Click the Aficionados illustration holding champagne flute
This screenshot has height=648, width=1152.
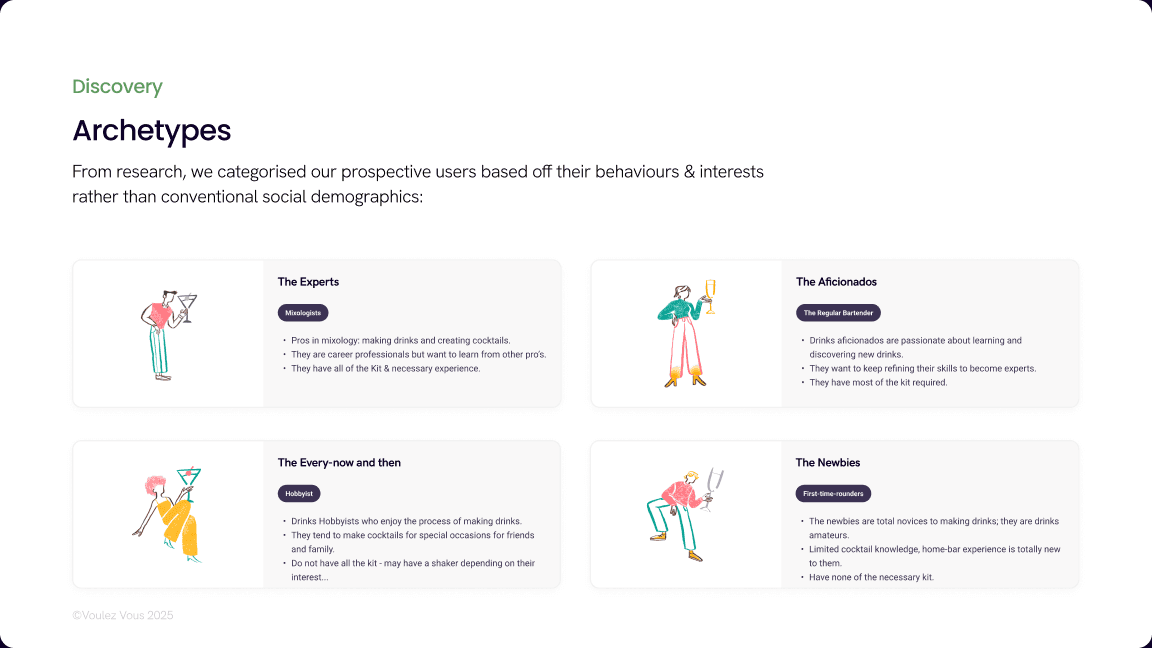coord(686,334)
